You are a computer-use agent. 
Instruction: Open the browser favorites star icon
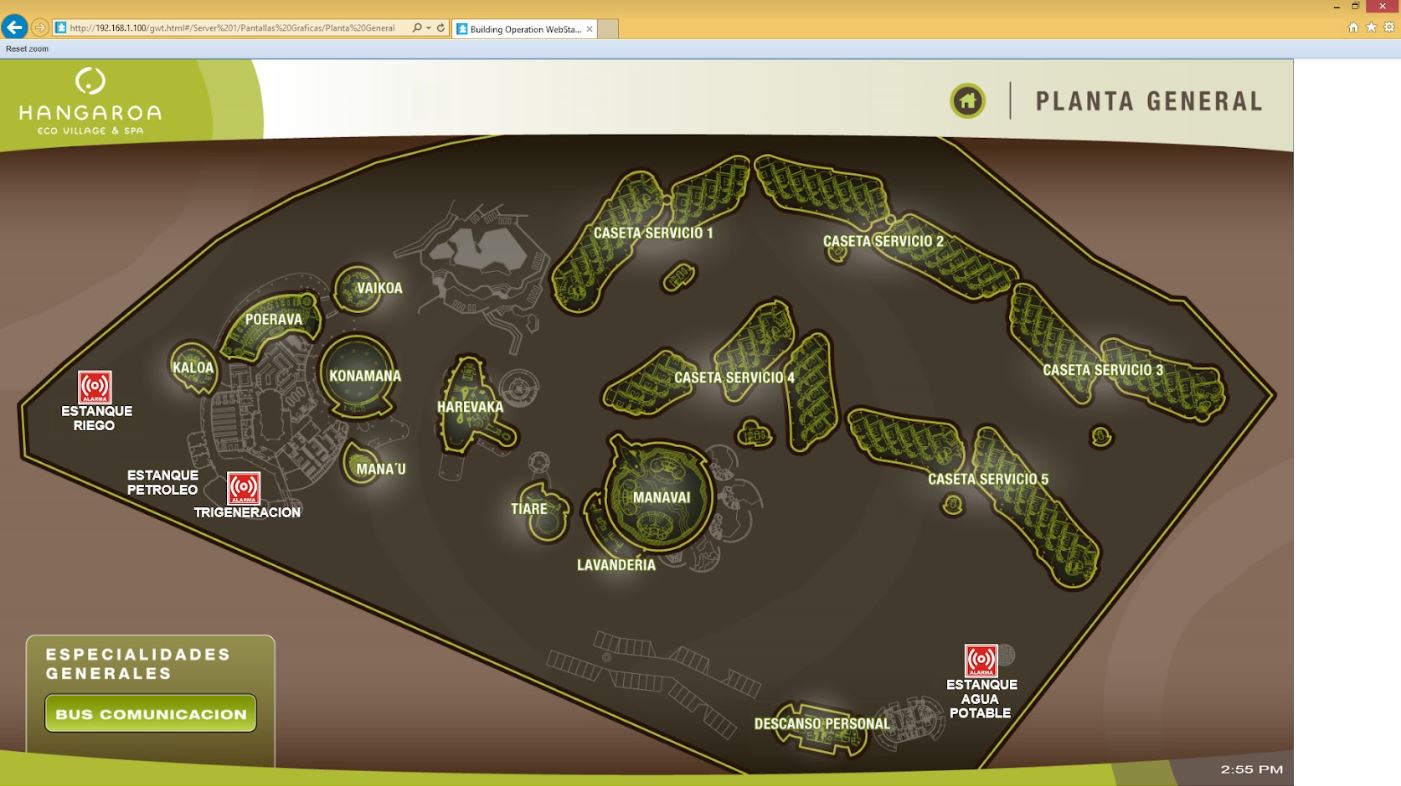(1373, 28)
